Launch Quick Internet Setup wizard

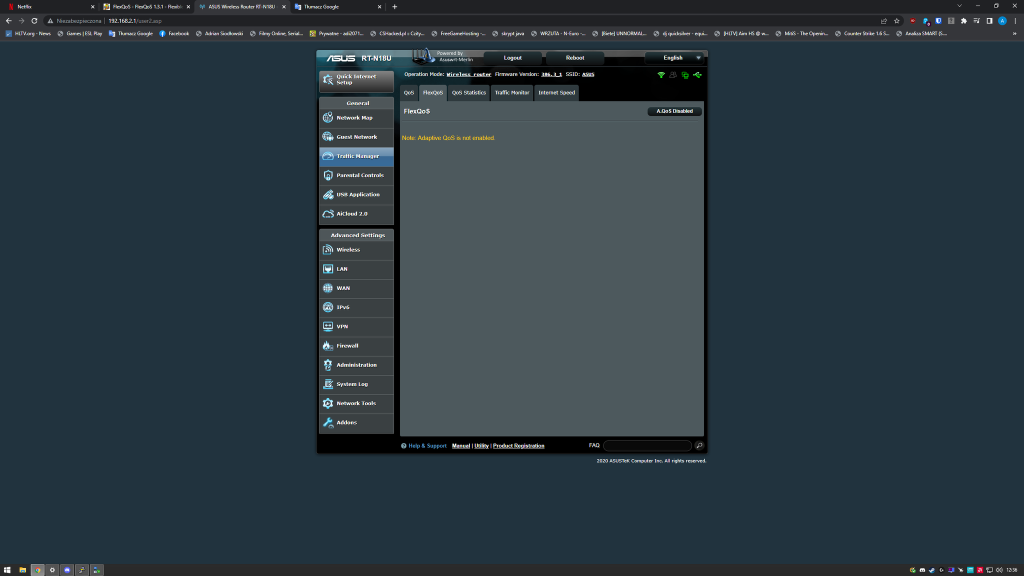click(356, 80)
